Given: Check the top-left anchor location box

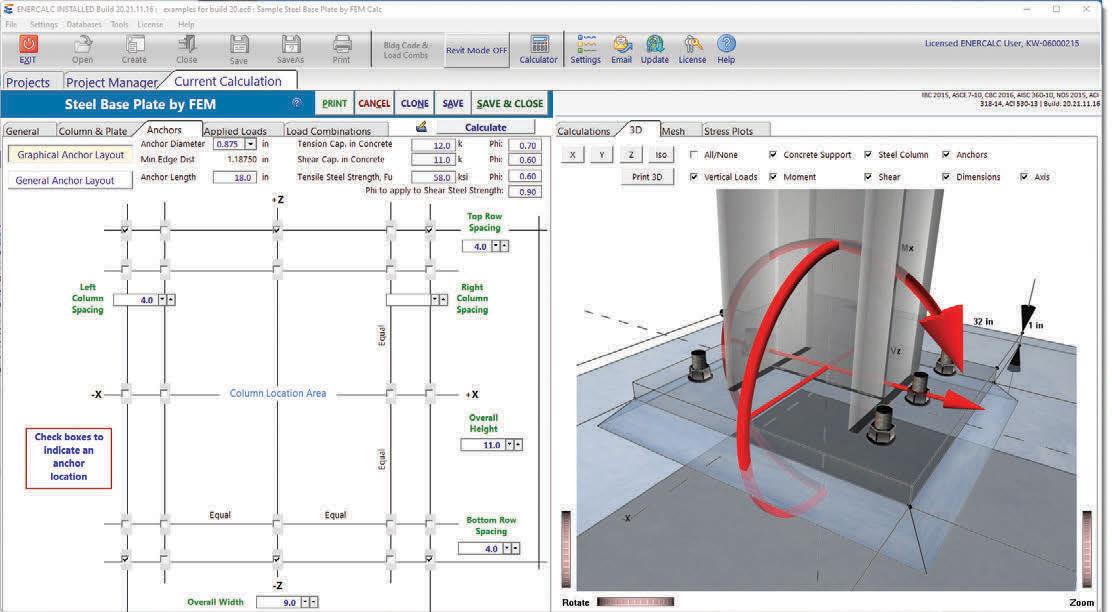Looking at the screenshot, I should tap(126, 230).
